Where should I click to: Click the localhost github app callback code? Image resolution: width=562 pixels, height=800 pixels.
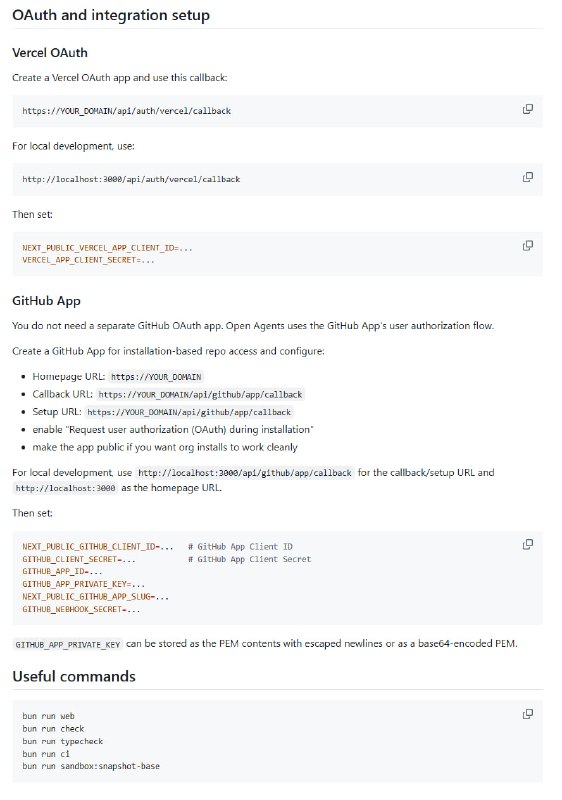click(245, 473)
